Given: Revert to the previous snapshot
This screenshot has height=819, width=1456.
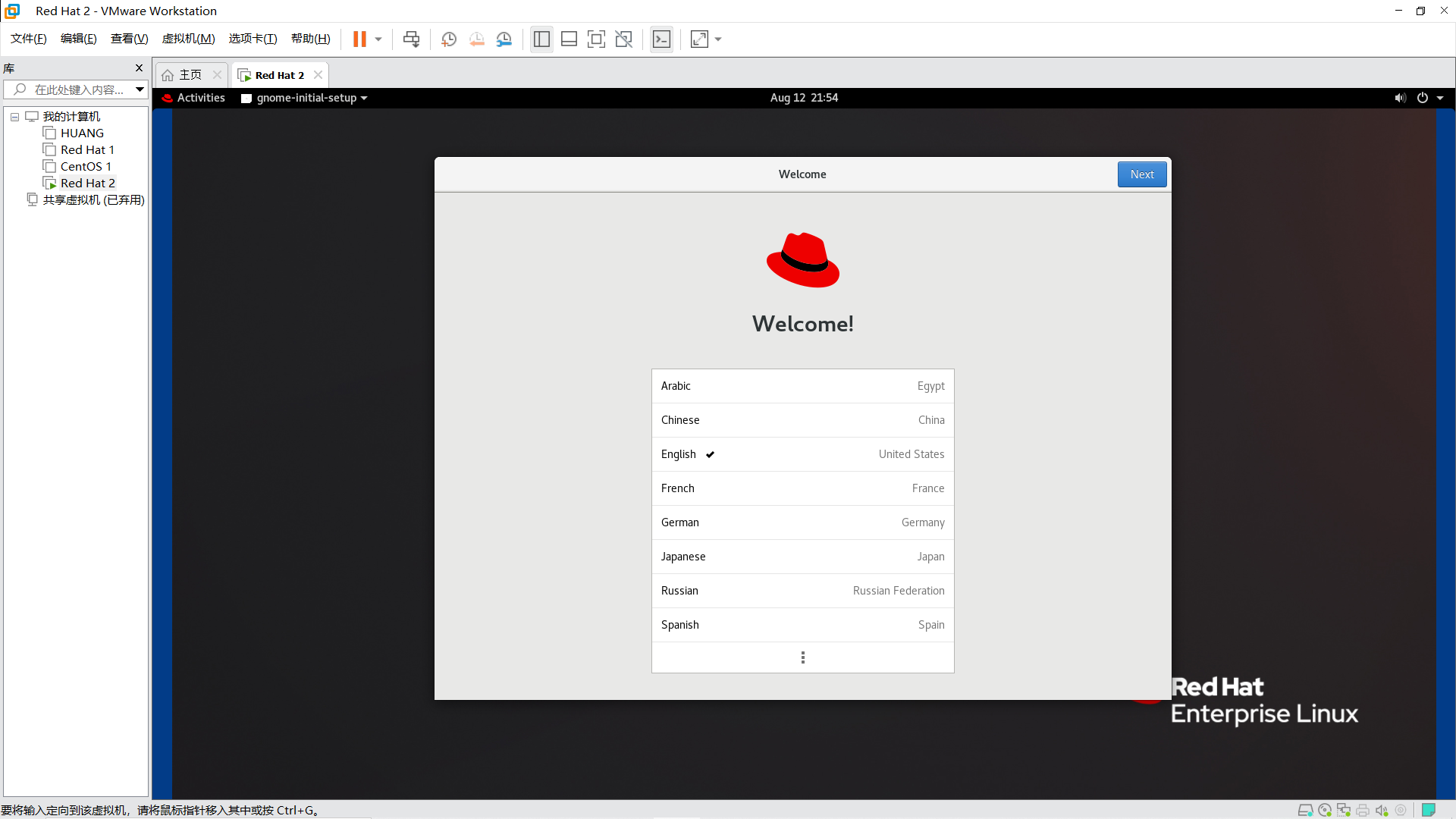Looking at the screenshot, I should point(476,39).
